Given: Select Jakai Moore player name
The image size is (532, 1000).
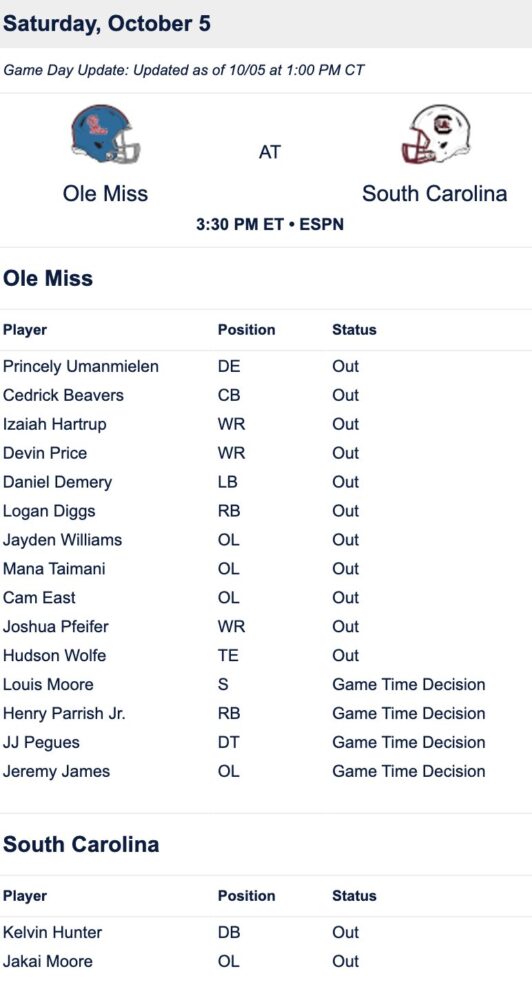Looking at the screenshot, I should (x=47, y=961).
